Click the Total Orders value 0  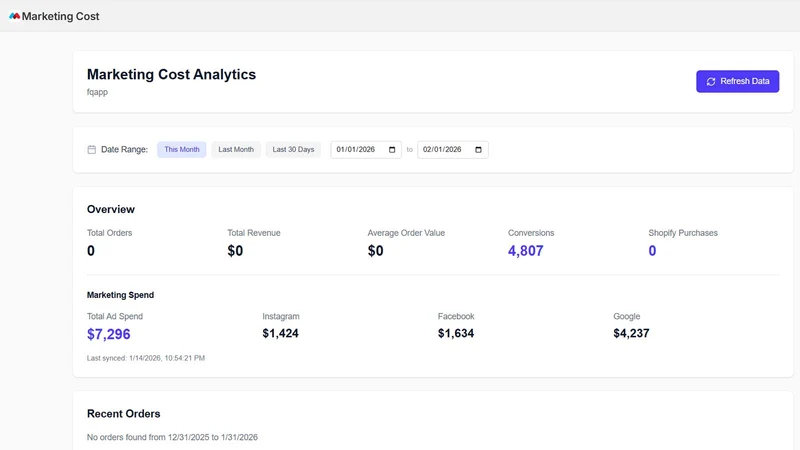tap(91, 251)
